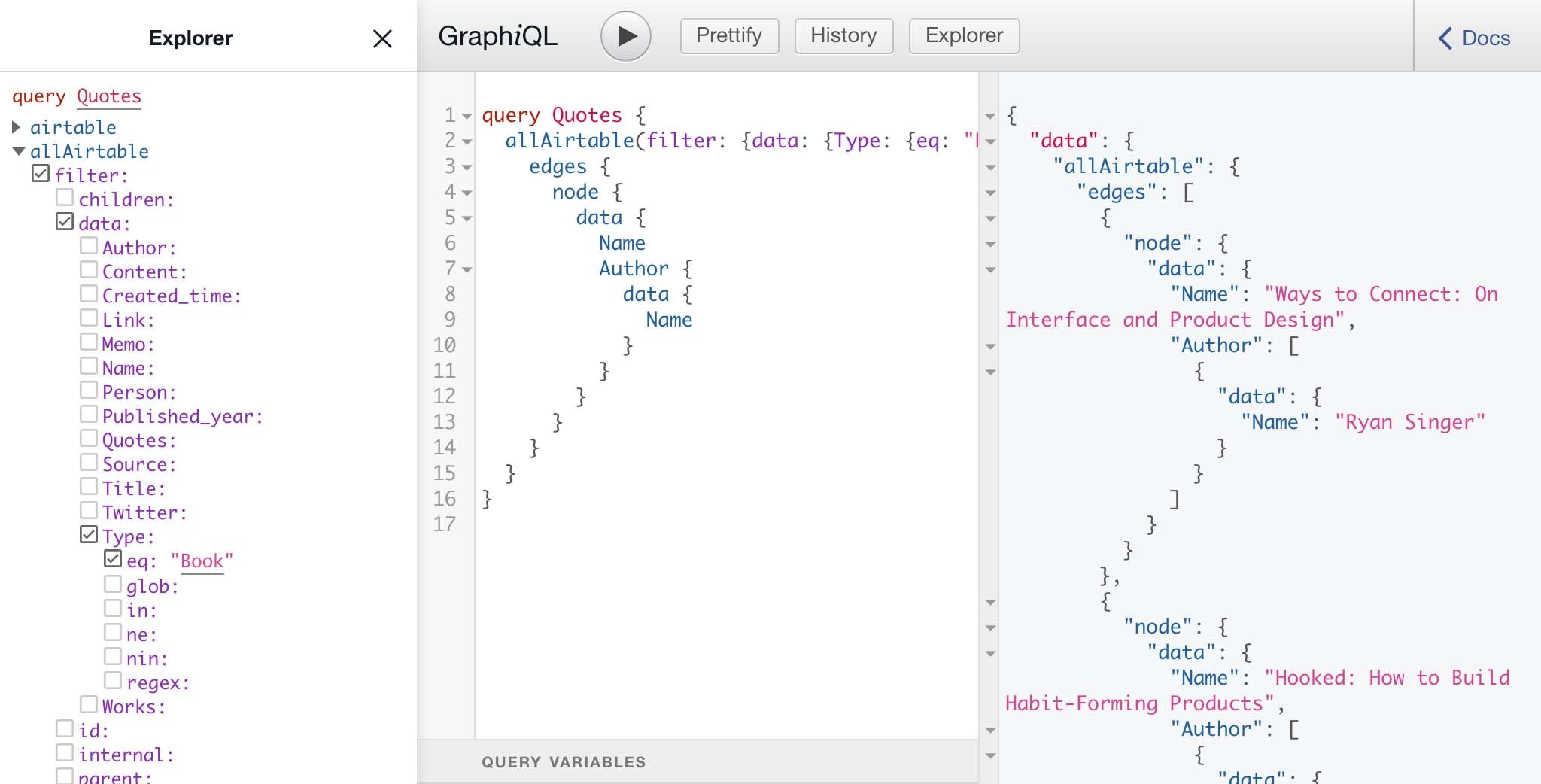The image size is (1541, 784).
Task: Expand the airtable tree item
Action: point(15,127)
